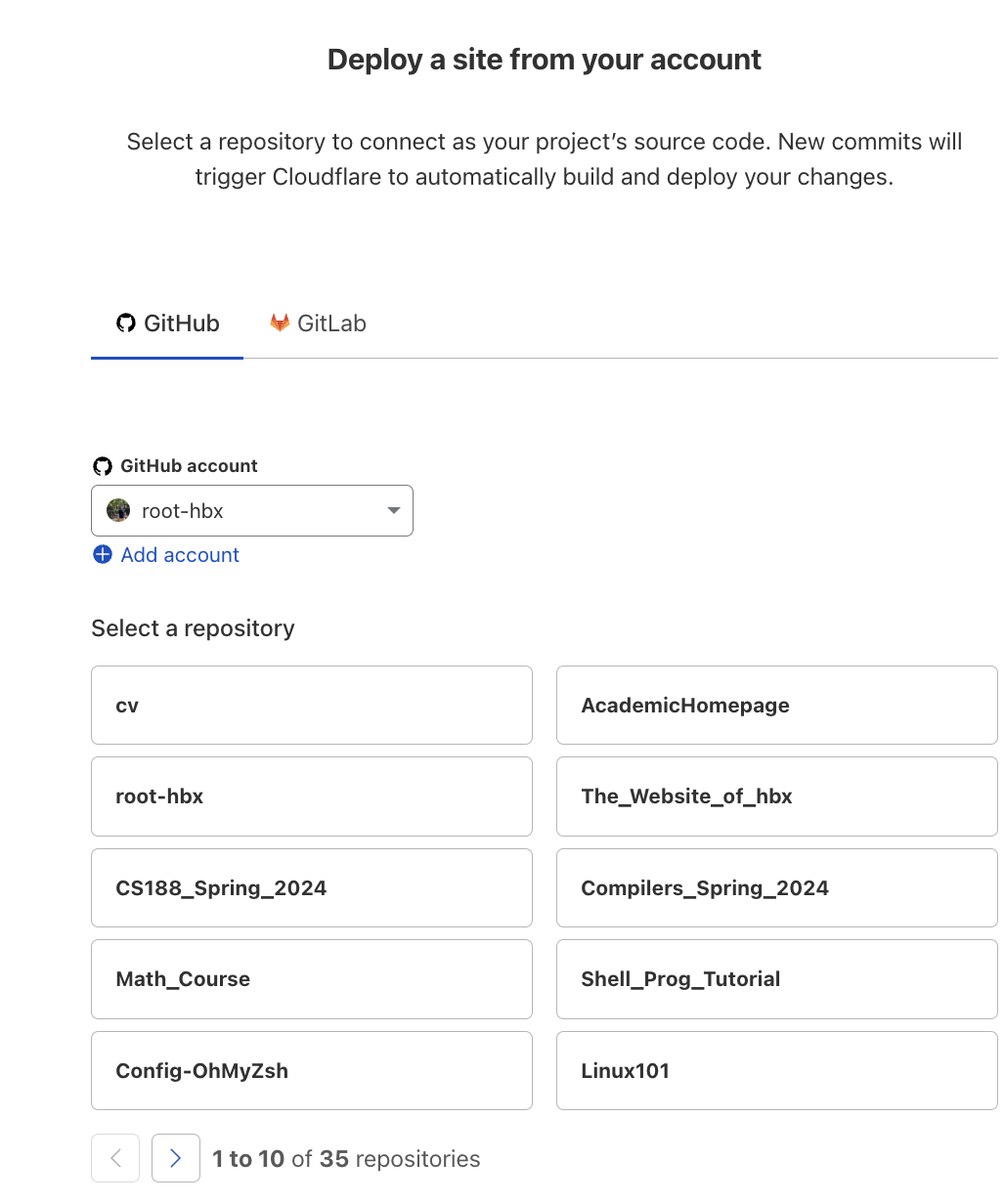Pick The_Website_of_hbx repository
Viewport: 1005px width, 1204px height.
coord(776,796)
